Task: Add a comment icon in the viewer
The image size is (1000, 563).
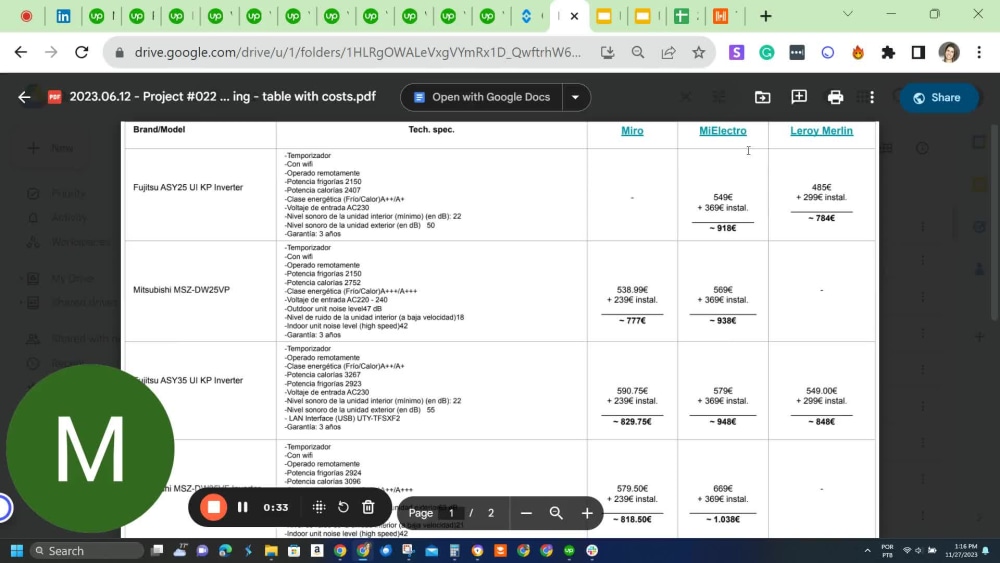Action: (x=798, y=97)
